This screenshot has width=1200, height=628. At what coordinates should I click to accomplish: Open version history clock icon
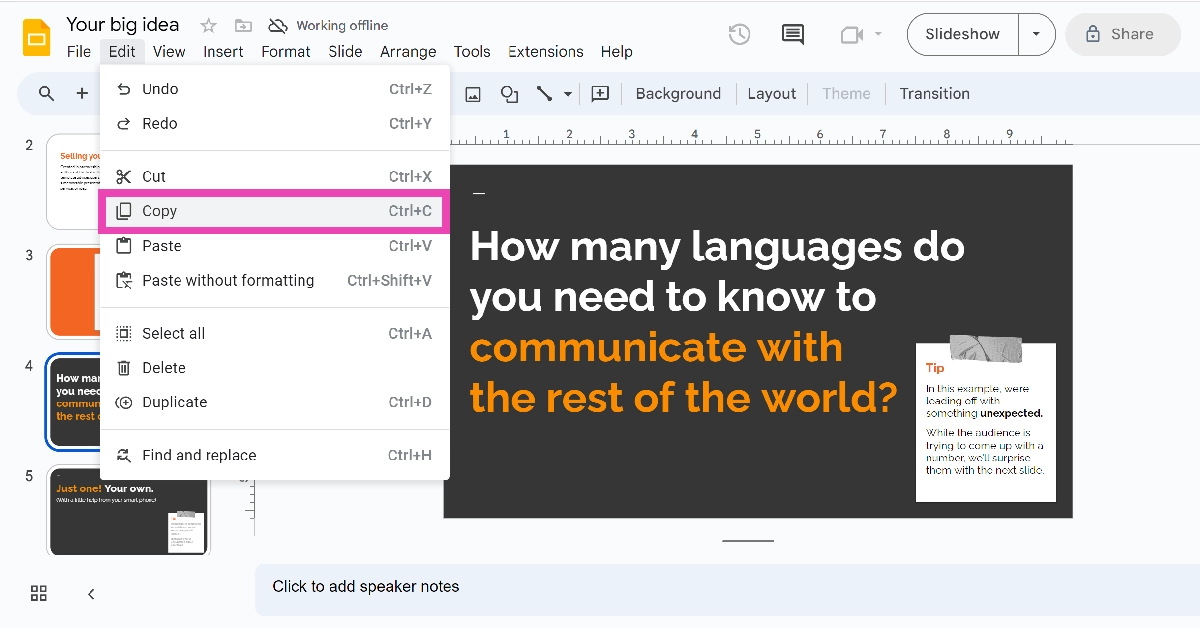[x=739, y=34]
